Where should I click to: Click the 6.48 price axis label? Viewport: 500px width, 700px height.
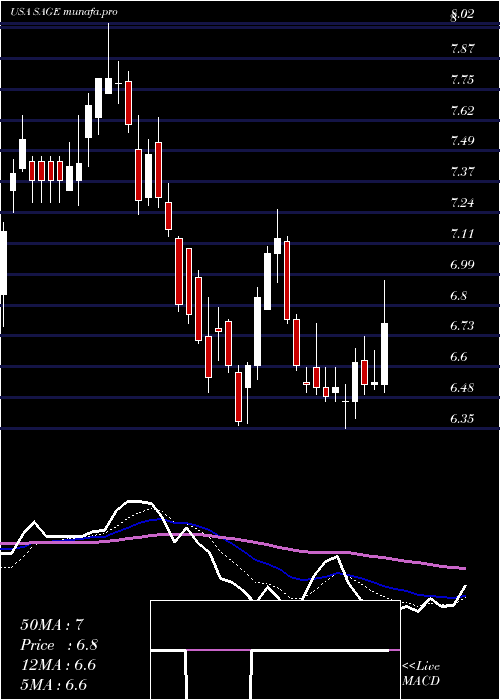point(462,388)
